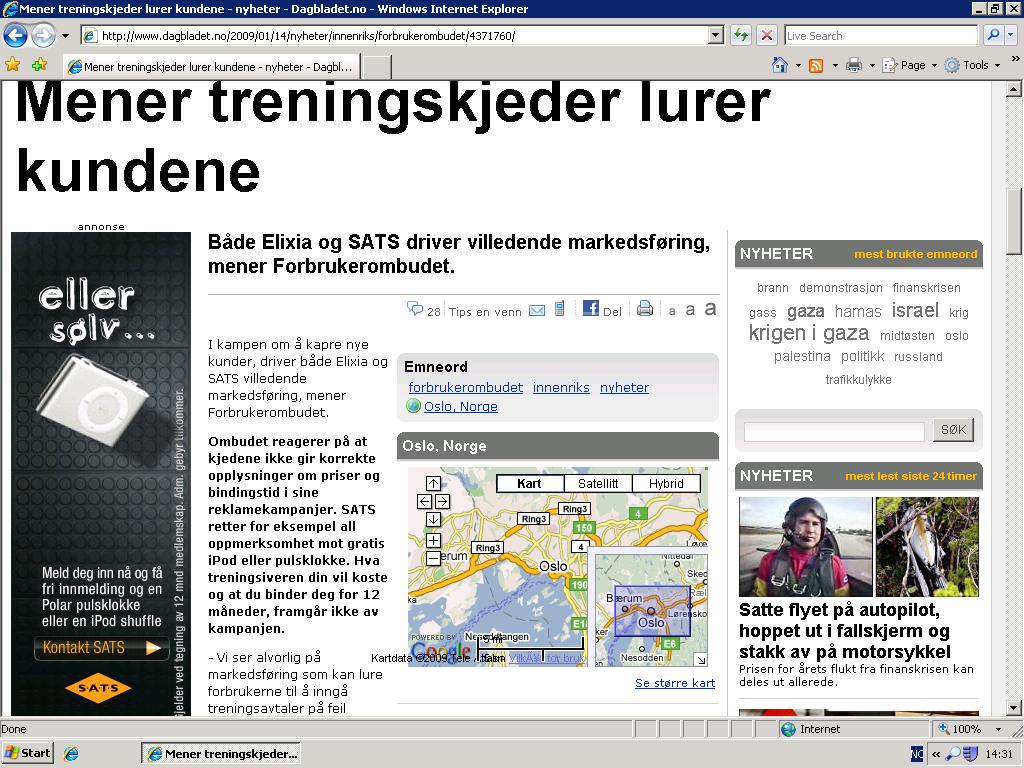Click the Live Search input box
The image size is (1024, 768).
tap(880, 36)
